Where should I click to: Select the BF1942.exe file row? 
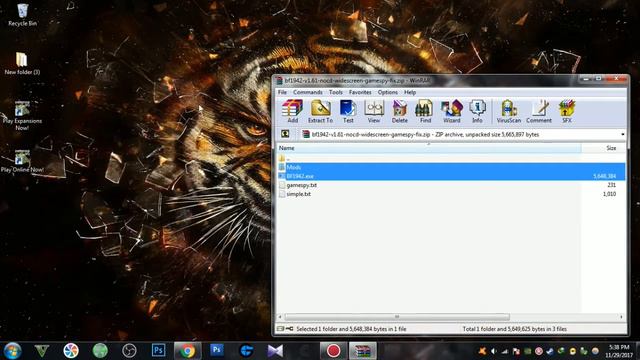[x=451, y=176]
